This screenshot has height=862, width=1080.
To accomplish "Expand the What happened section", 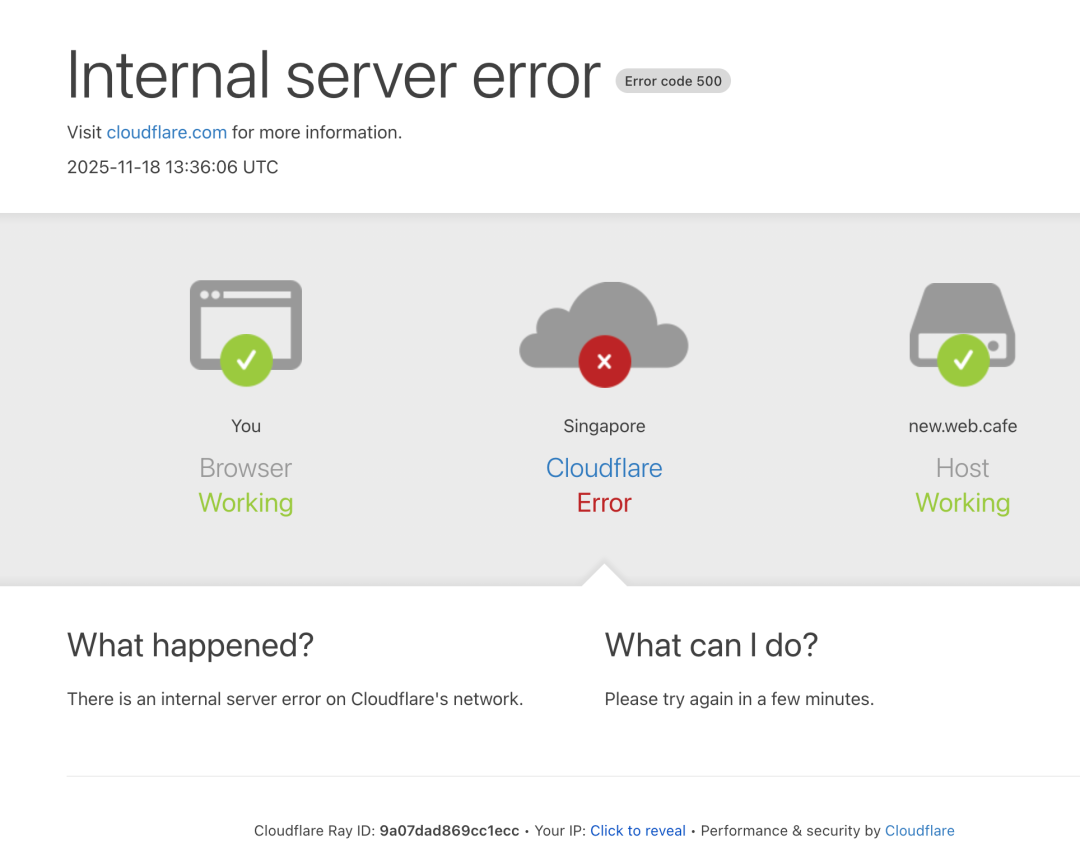I will click(x=190, y=645).
